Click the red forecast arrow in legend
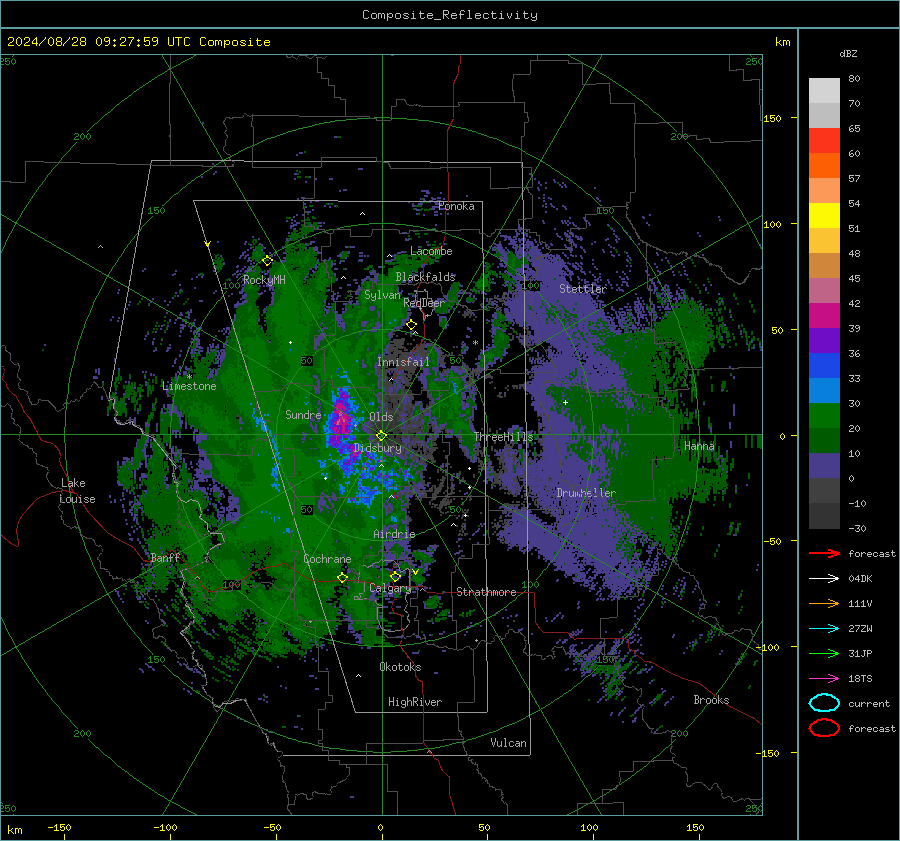Image resolution: width=900 pixels, height=841 pixels. click(824, 553)
